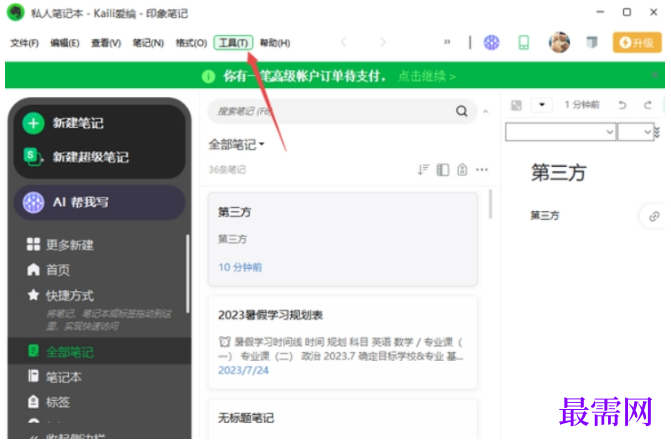Click the green mobile phone icon
671x443 pixels.
523,42
